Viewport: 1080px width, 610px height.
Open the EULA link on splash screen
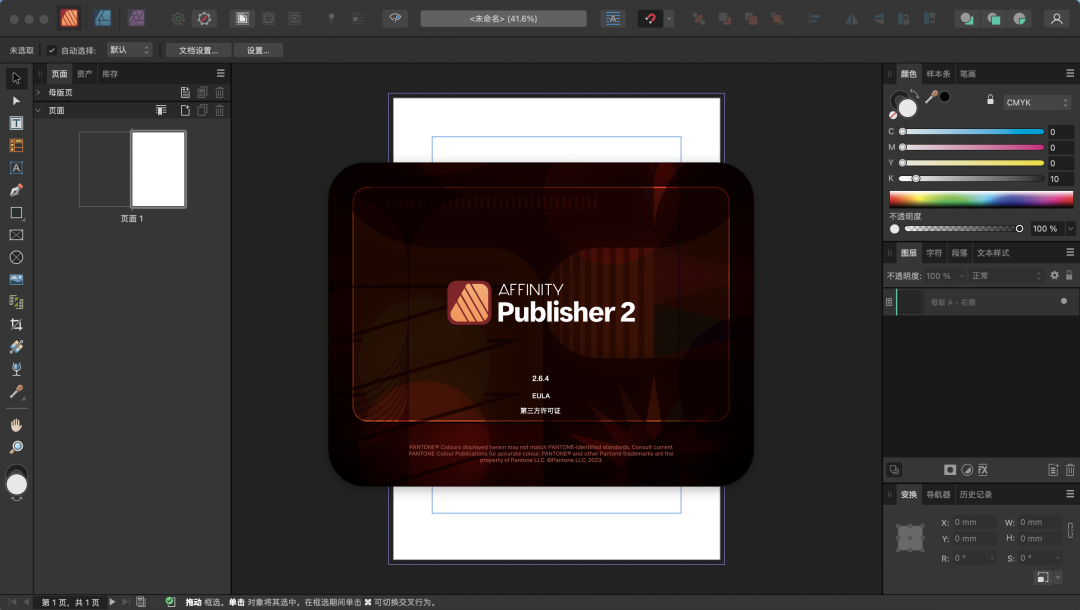[541, 395]
